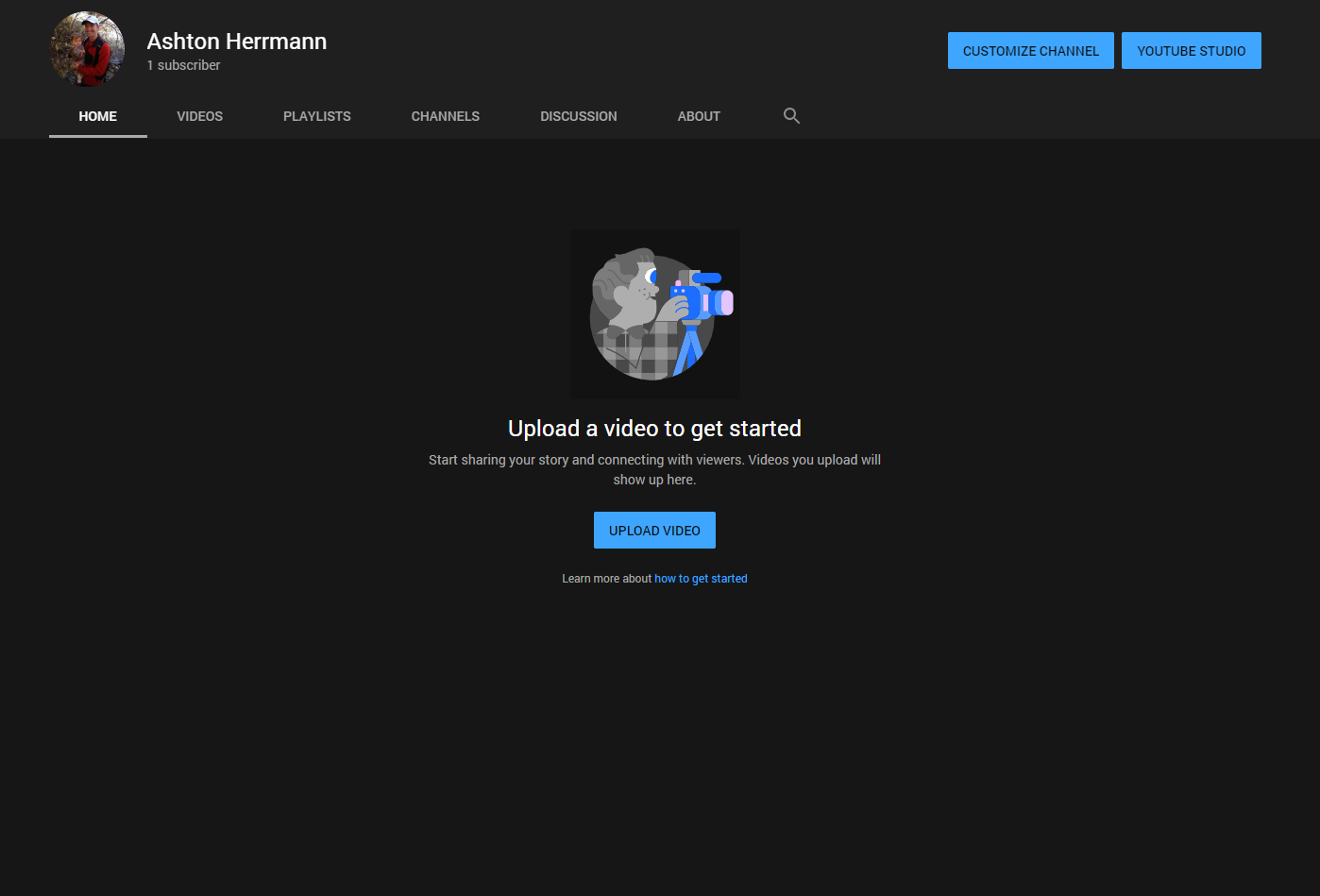Follow the 'how to get started' link
Viewport: 1320px width, 896px height.
(x=701, y=579)
